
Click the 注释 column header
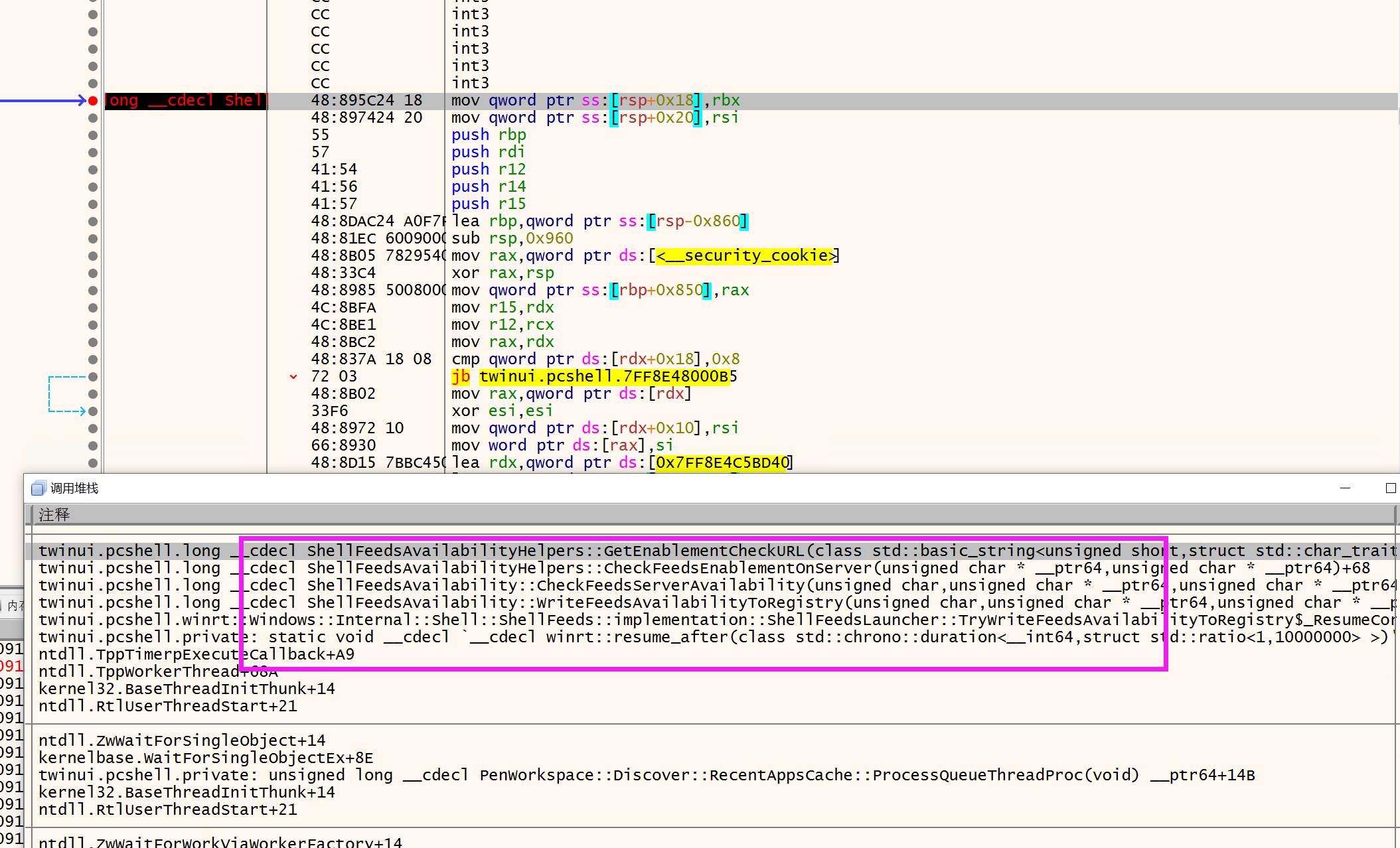[x=54, y=515]
